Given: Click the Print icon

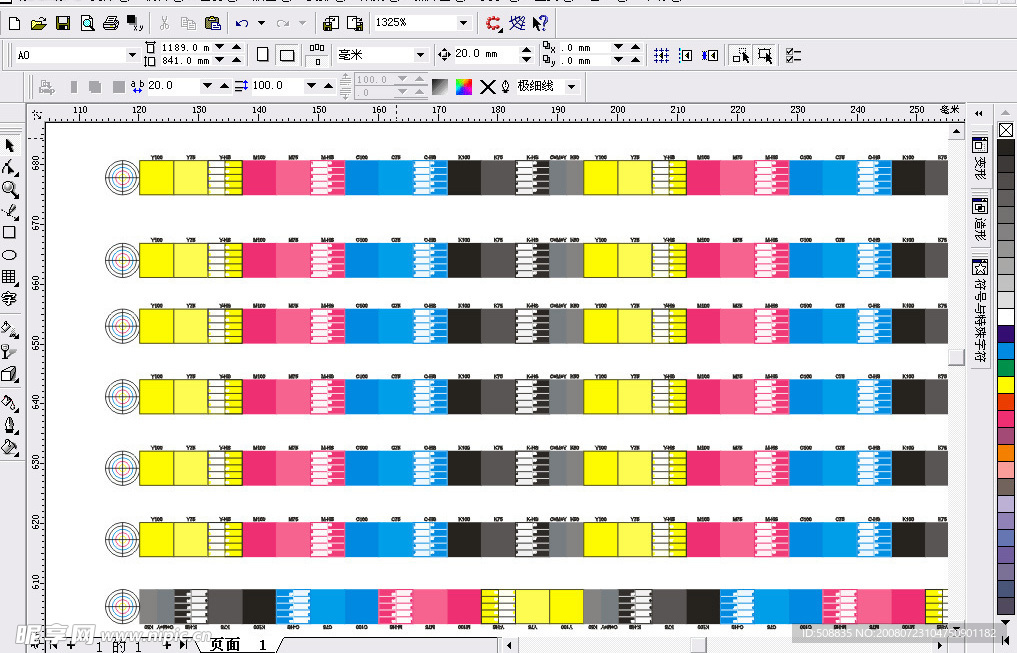Looking at the screenshot, I should [x=111, y=22].
